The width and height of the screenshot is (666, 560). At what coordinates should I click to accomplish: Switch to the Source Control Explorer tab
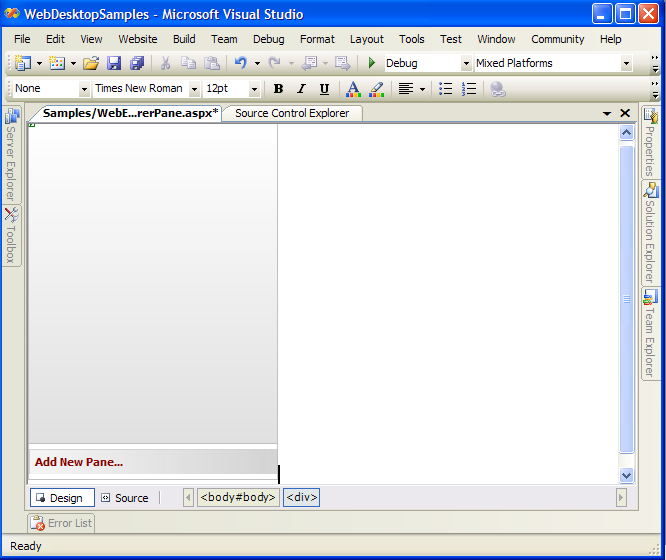click(x=292, y=113)
